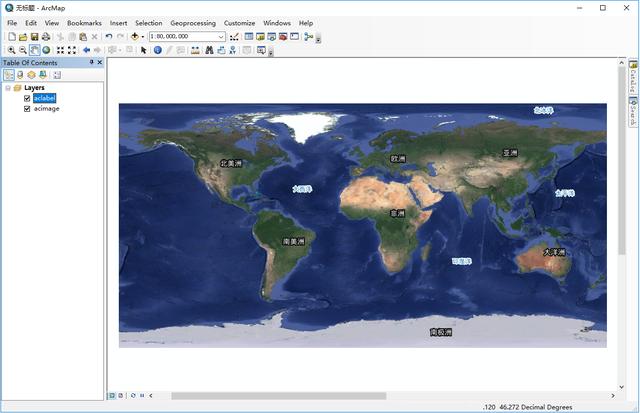Select the aclabel layer name
Image resolution: width=640 pixels, height=413 pixels.
(44, 98)
